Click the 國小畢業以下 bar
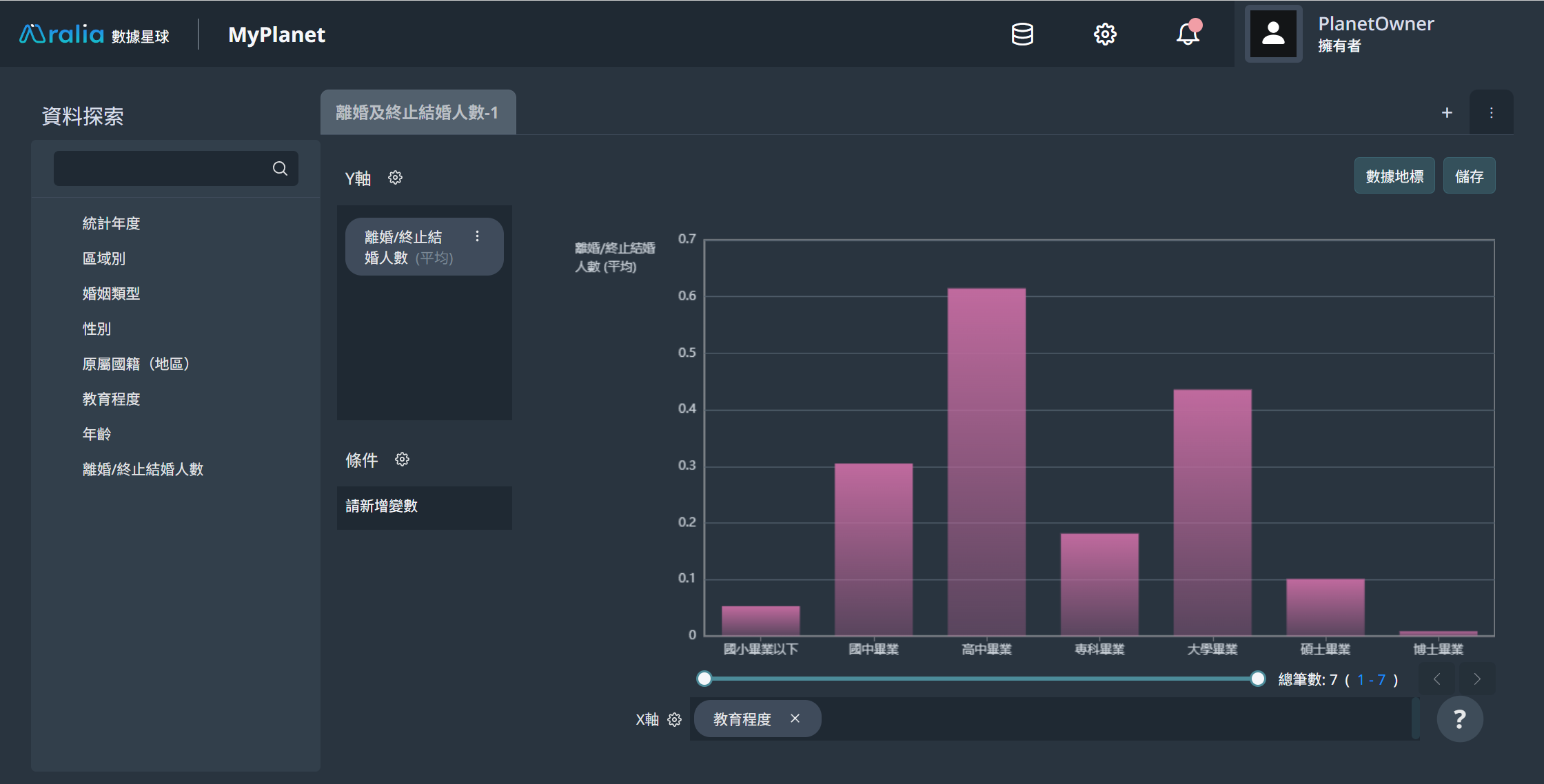1544x784 pixels. pyautogui.click(x=760, y=621)
